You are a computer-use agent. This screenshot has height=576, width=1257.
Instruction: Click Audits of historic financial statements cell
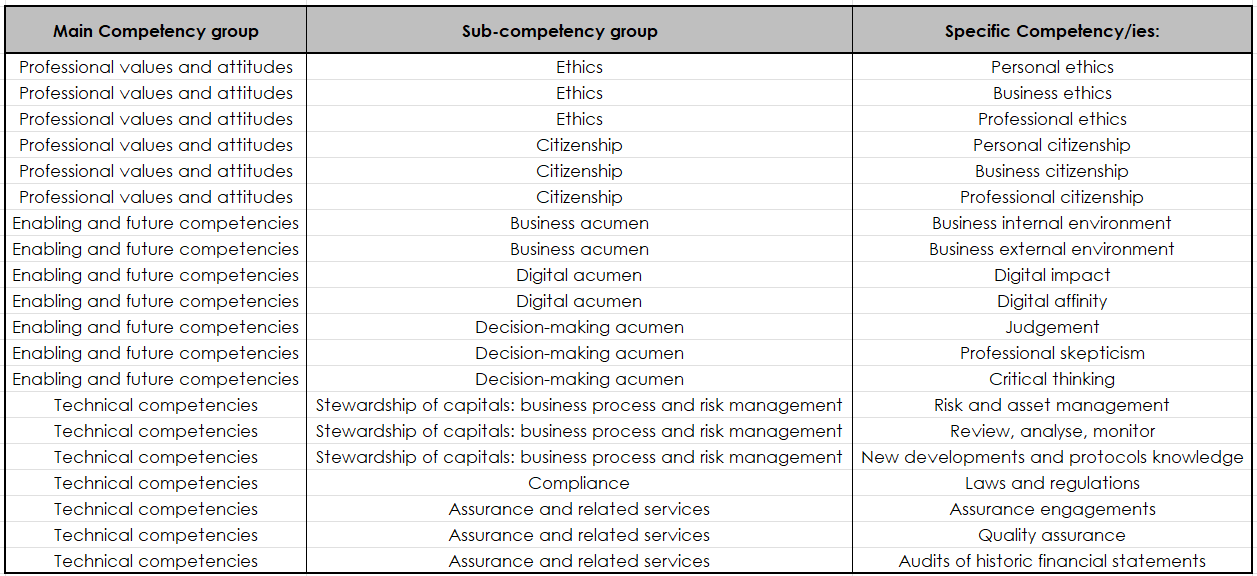pyautogui.click(x=1052, y=561)
